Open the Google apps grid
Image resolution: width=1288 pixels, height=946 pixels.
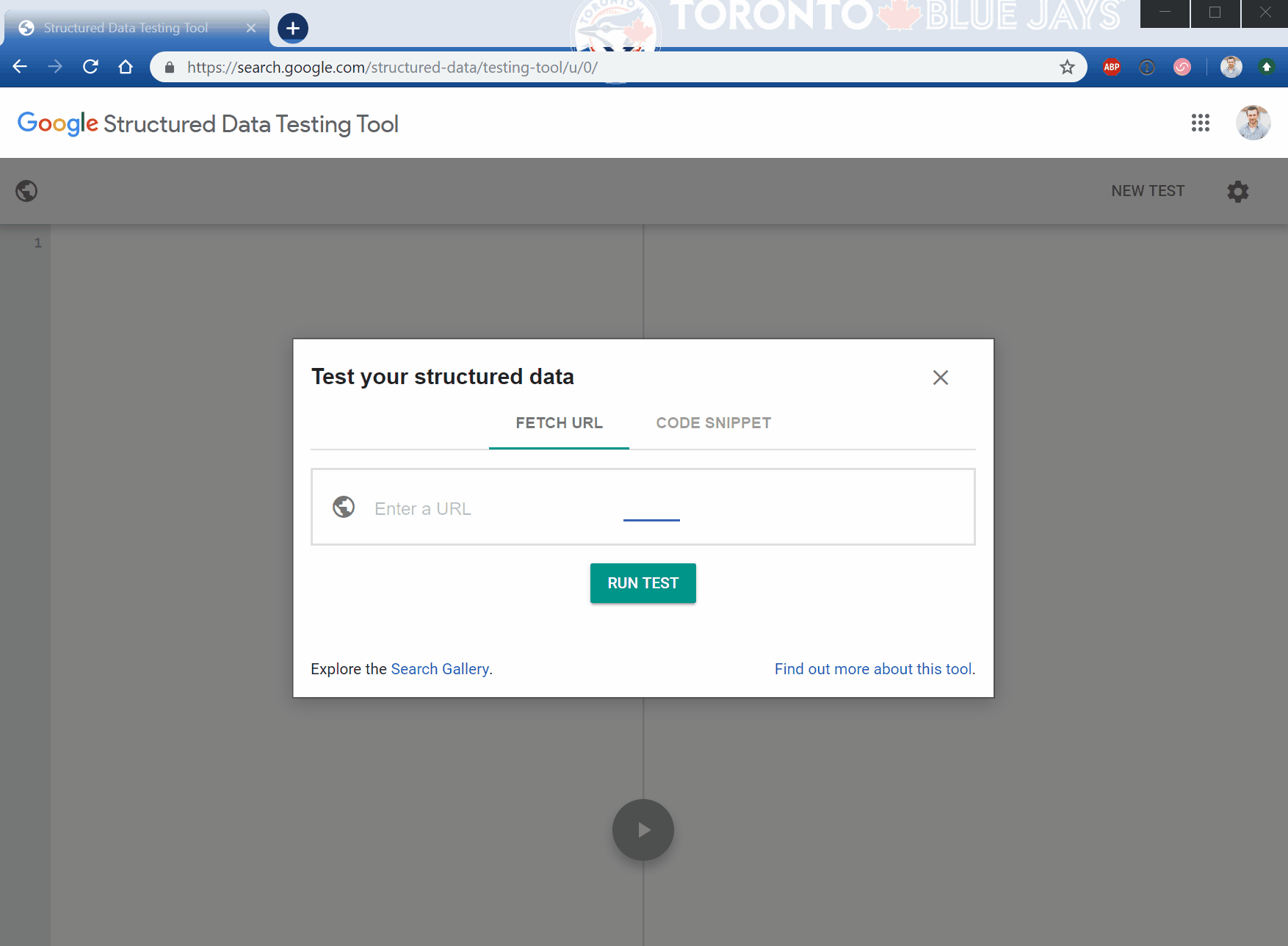click(1201, 123)
